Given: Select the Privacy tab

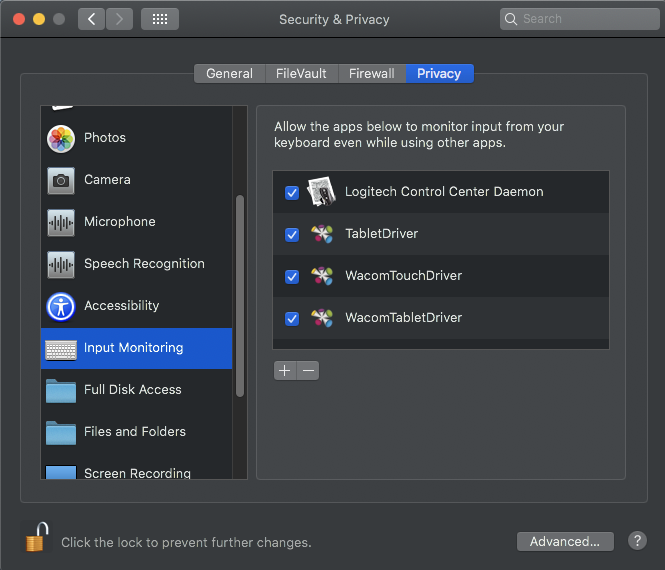Looking at the screenshot, I should (439, 74).
